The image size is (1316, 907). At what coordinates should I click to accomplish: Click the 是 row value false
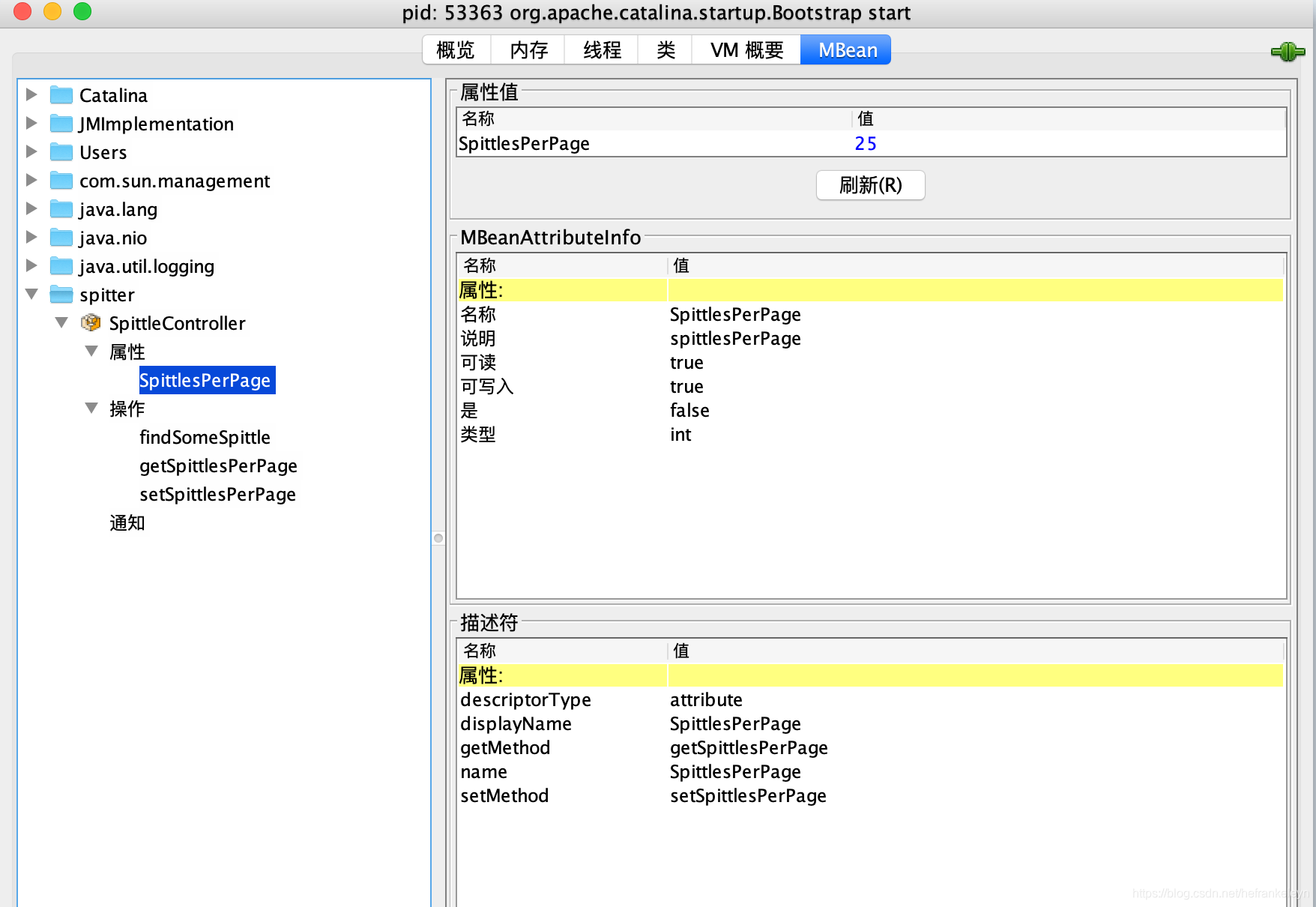click(689, 410)
